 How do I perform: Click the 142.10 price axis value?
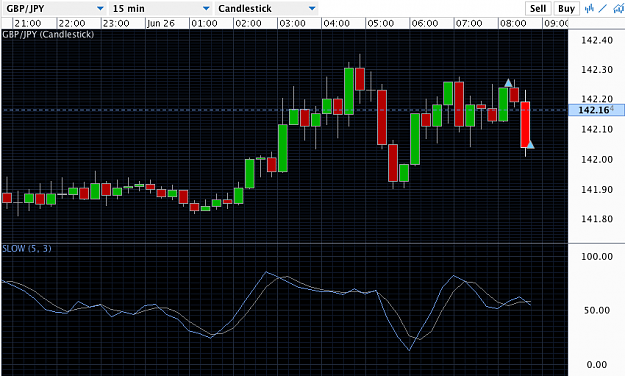coord(597,130)
